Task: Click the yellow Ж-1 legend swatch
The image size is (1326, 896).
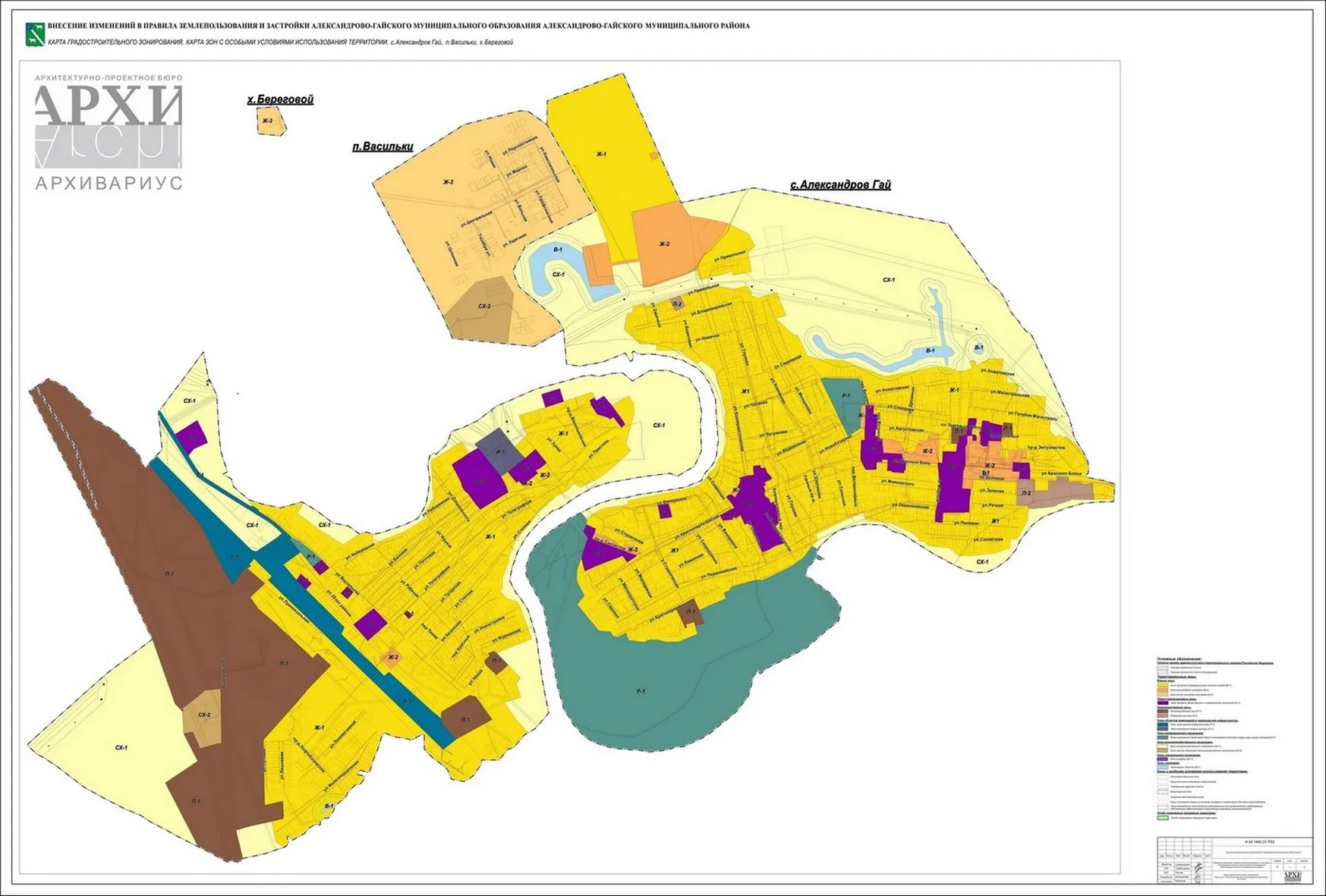Action: click(x=1162, y=685)
